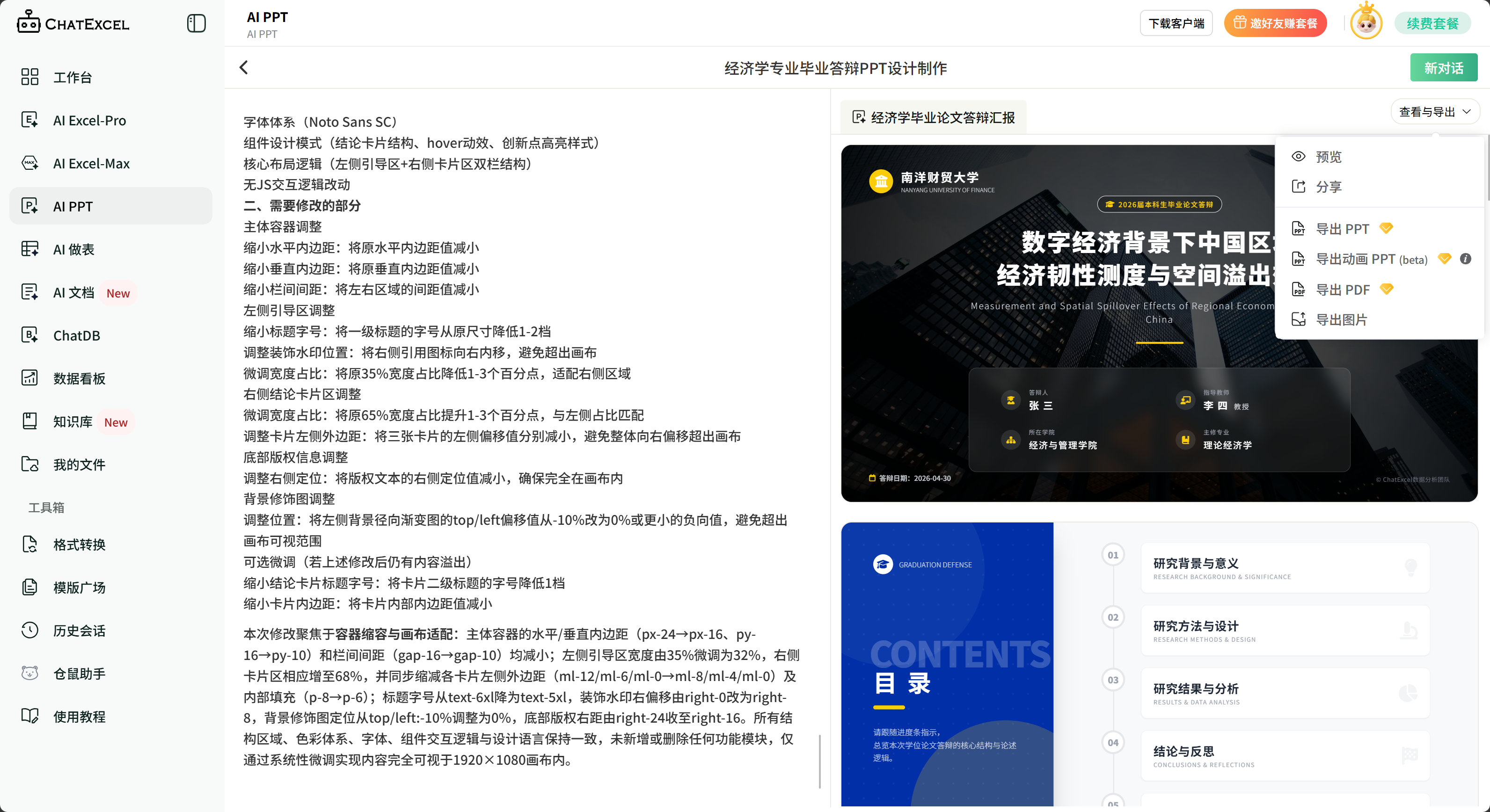Click the 经济学毕业论文答辩汇报 tab
Image resolution: width=1490 pixels, height=812 pixels.
click(933, 117)
